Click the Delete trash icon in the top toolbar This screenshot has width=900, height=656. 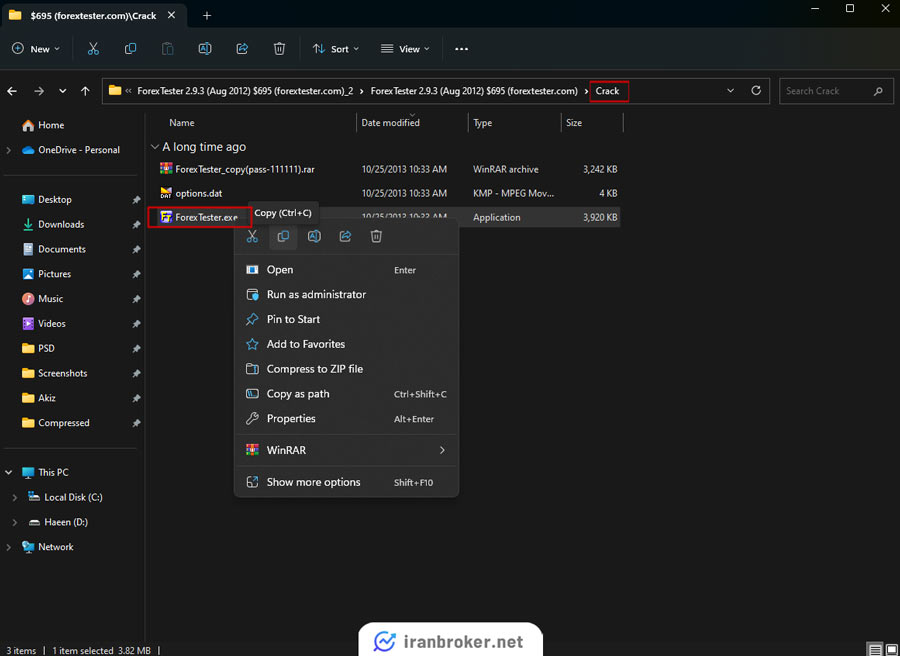[x=280, y=49]
